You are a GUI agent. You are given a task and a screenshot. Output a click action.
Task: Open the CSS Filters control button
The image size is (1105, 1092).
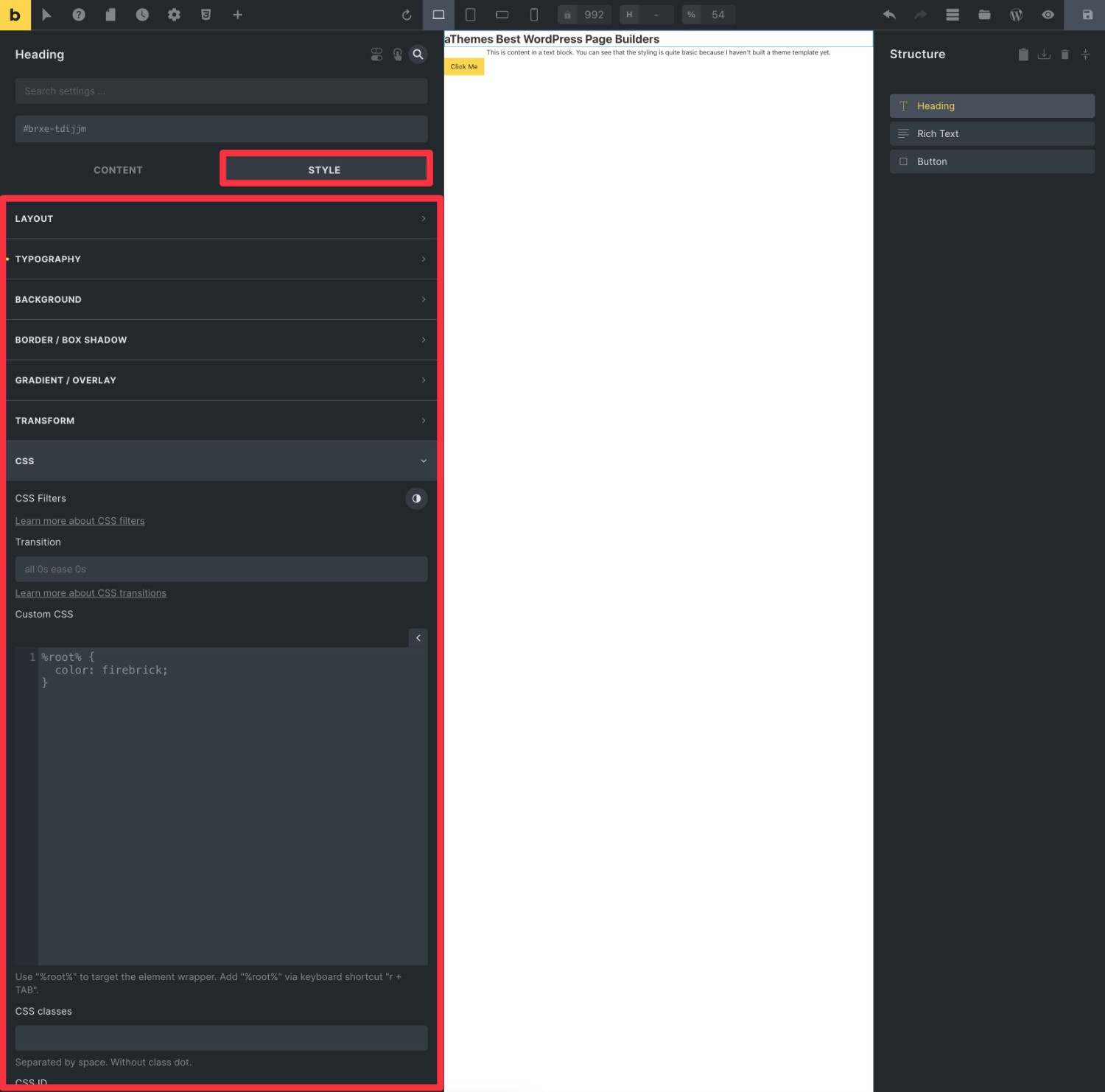tap(416, 499)
